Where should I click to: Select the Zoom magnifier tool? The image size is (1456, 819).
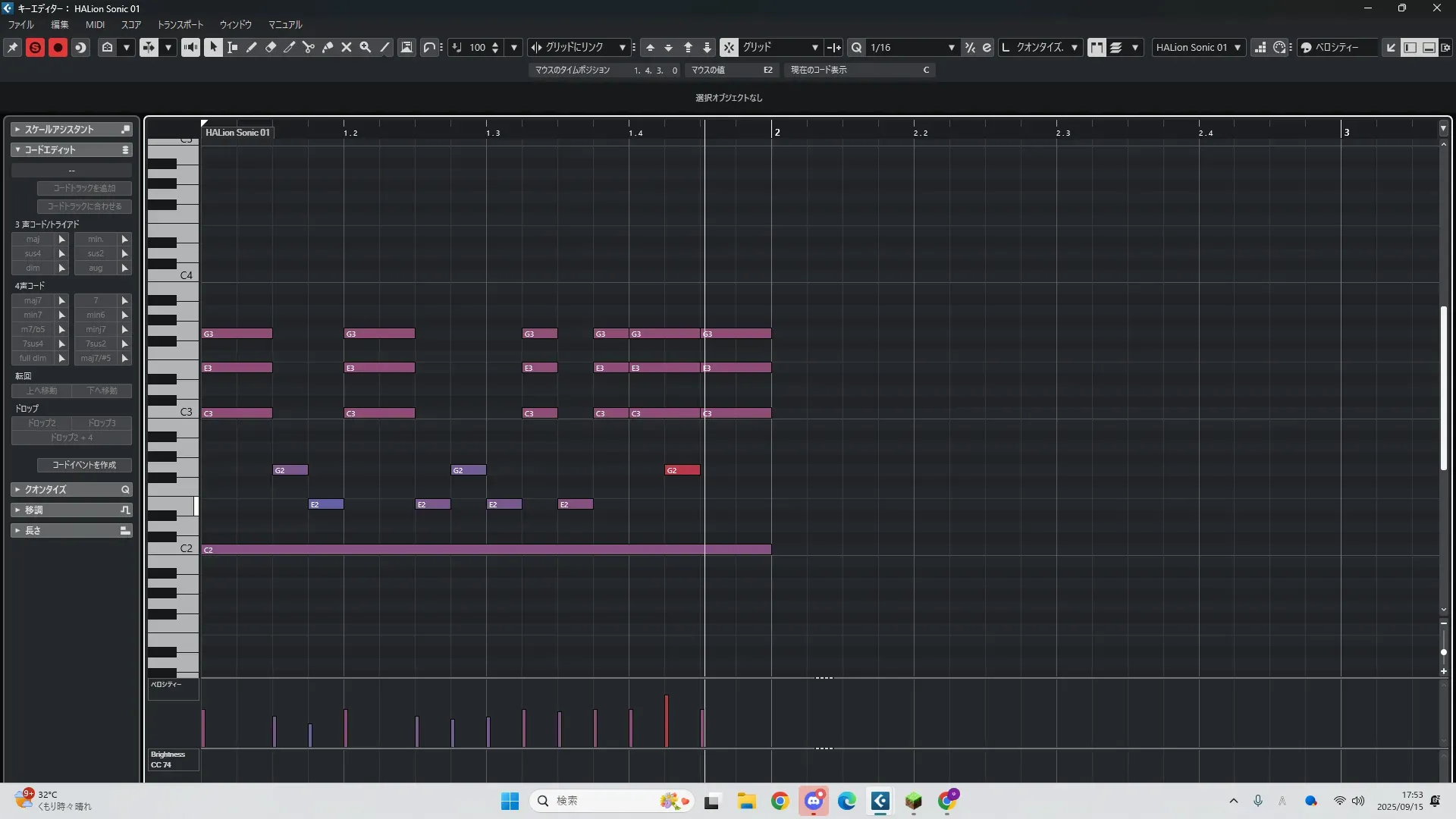[366, 47]
